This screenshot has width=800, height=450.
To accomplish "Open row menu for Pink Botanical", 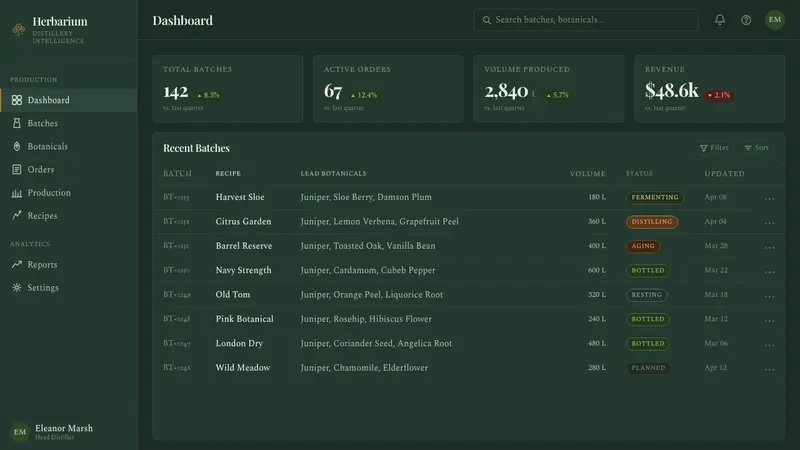I will [769, 320].
